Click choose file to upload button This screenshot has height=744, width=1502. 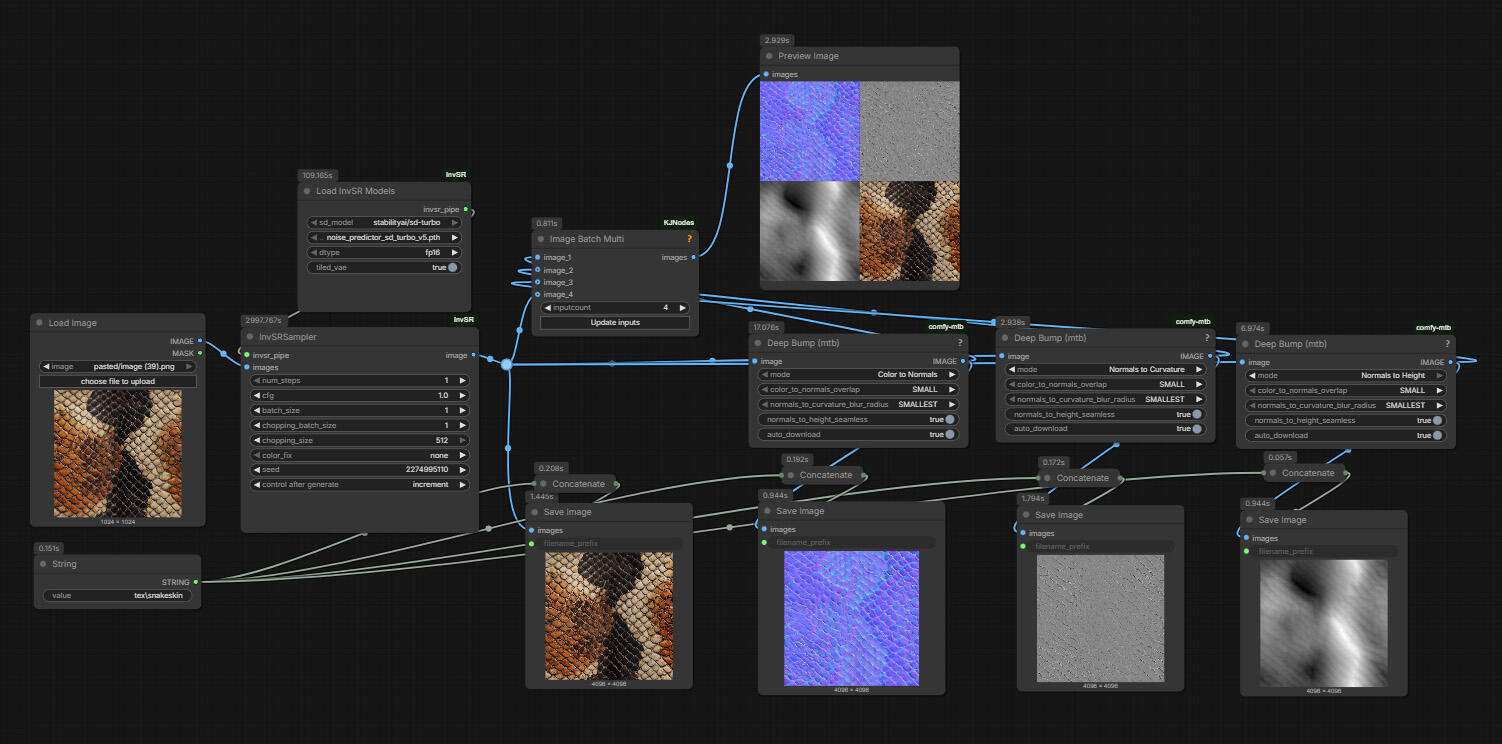tap(118, 382)
